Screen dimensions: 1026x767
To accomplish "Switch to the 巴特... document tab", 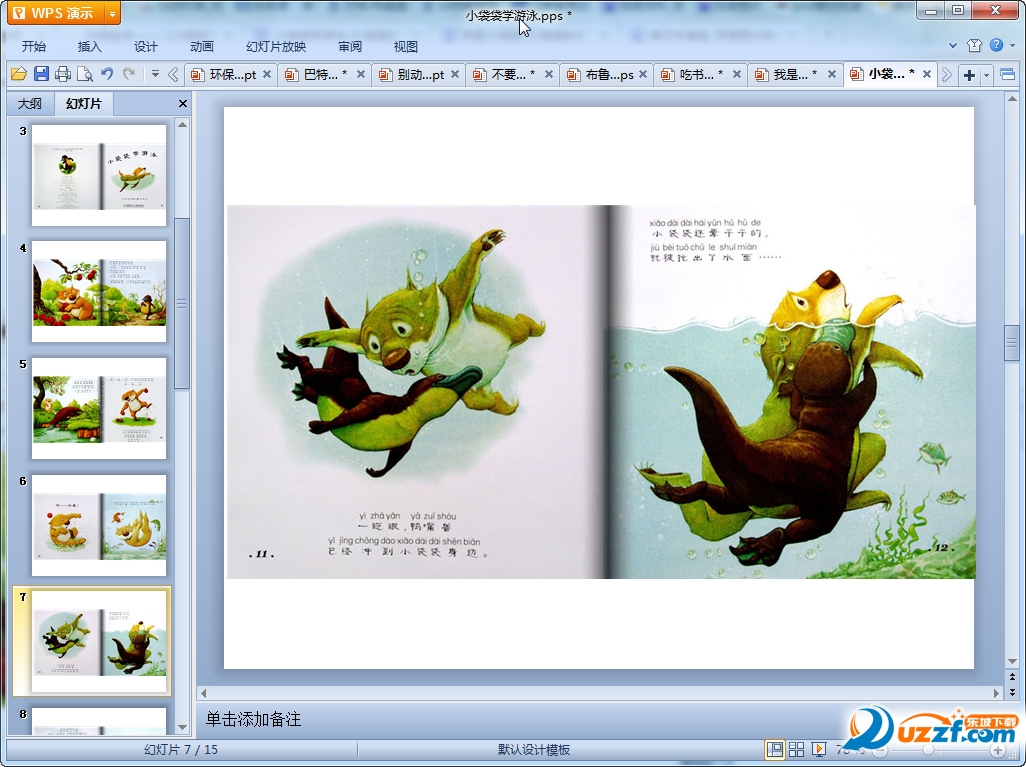I will click(319, 75).
